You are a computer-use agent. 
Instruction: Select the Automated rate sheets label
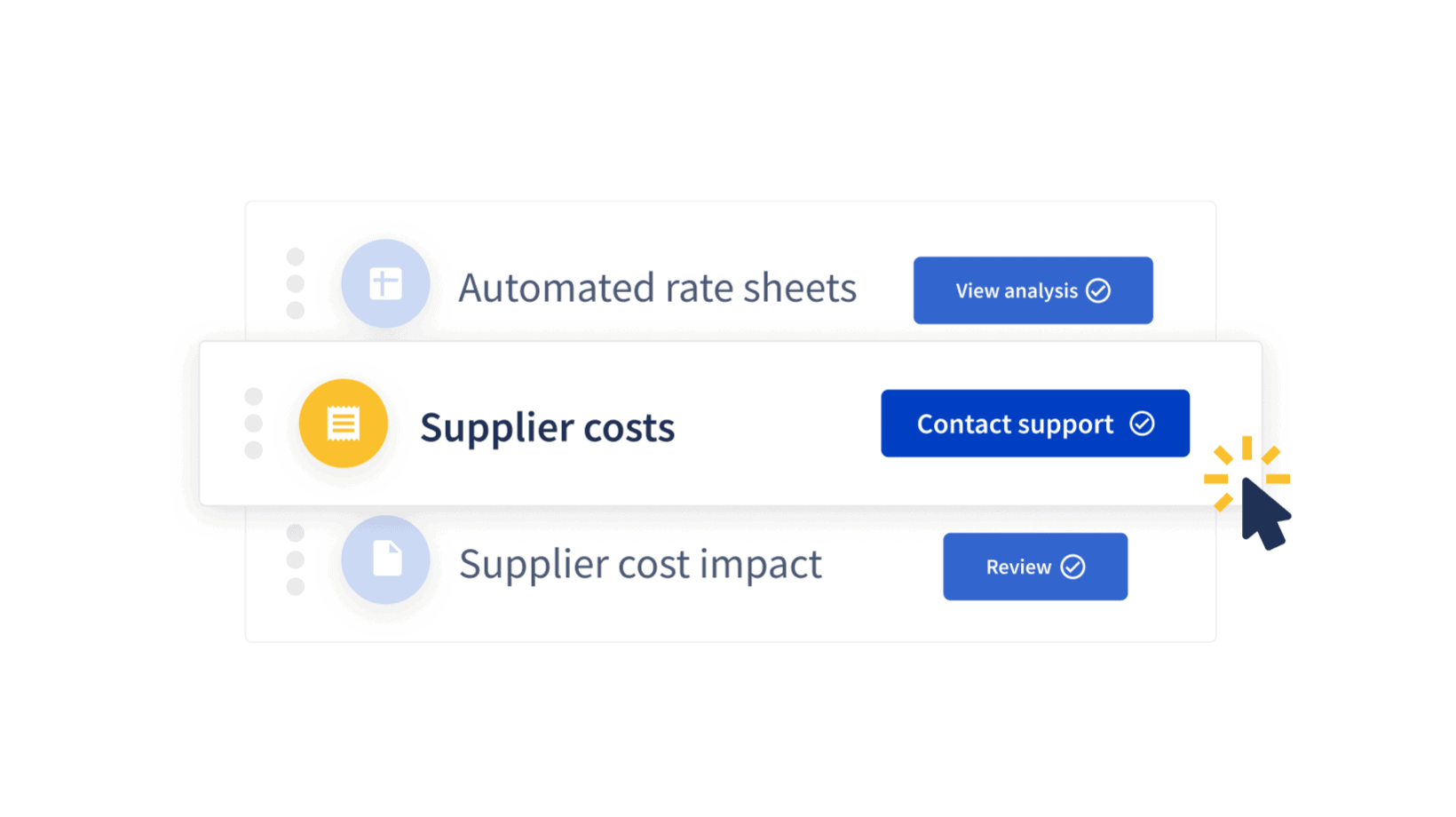click(657, 288)
